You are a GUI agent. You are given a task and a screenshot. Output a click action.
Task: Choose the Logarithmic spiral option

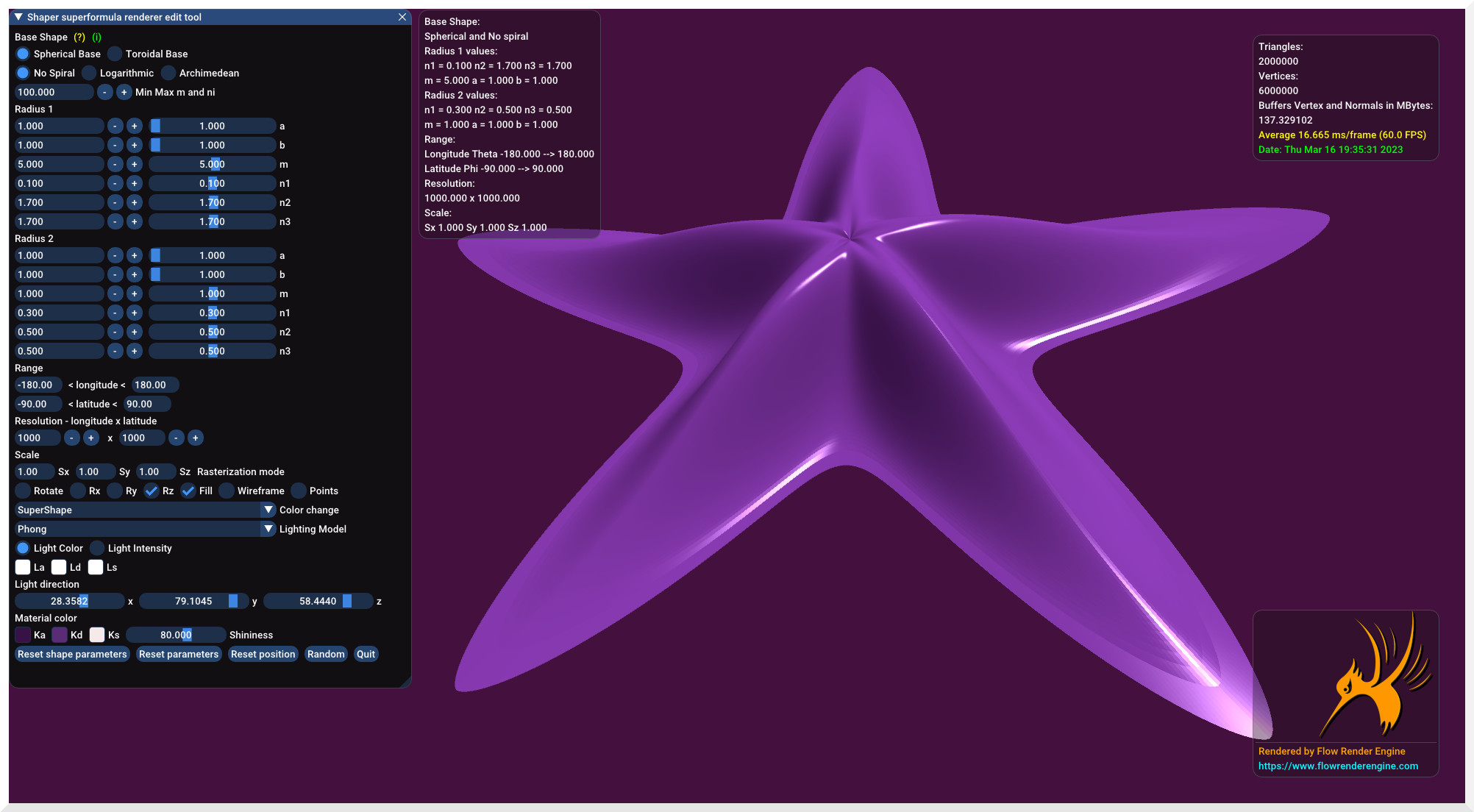[89, 73]
